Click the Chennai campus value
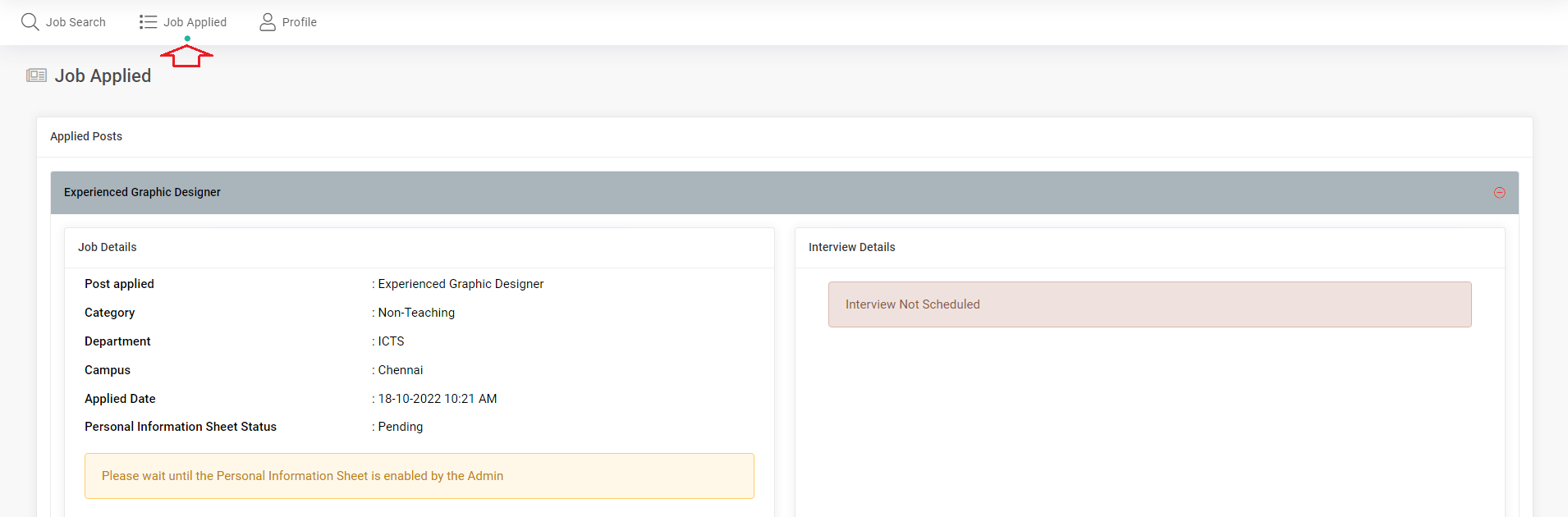The height and width of the screenshot is (517, 1568). point(401,370)
